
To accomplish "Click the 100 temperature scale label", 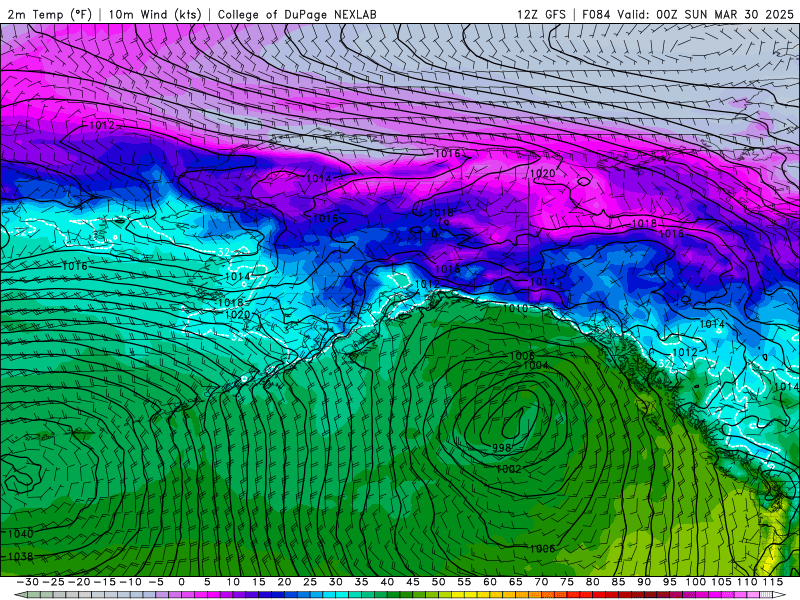I will pos(695,582).
